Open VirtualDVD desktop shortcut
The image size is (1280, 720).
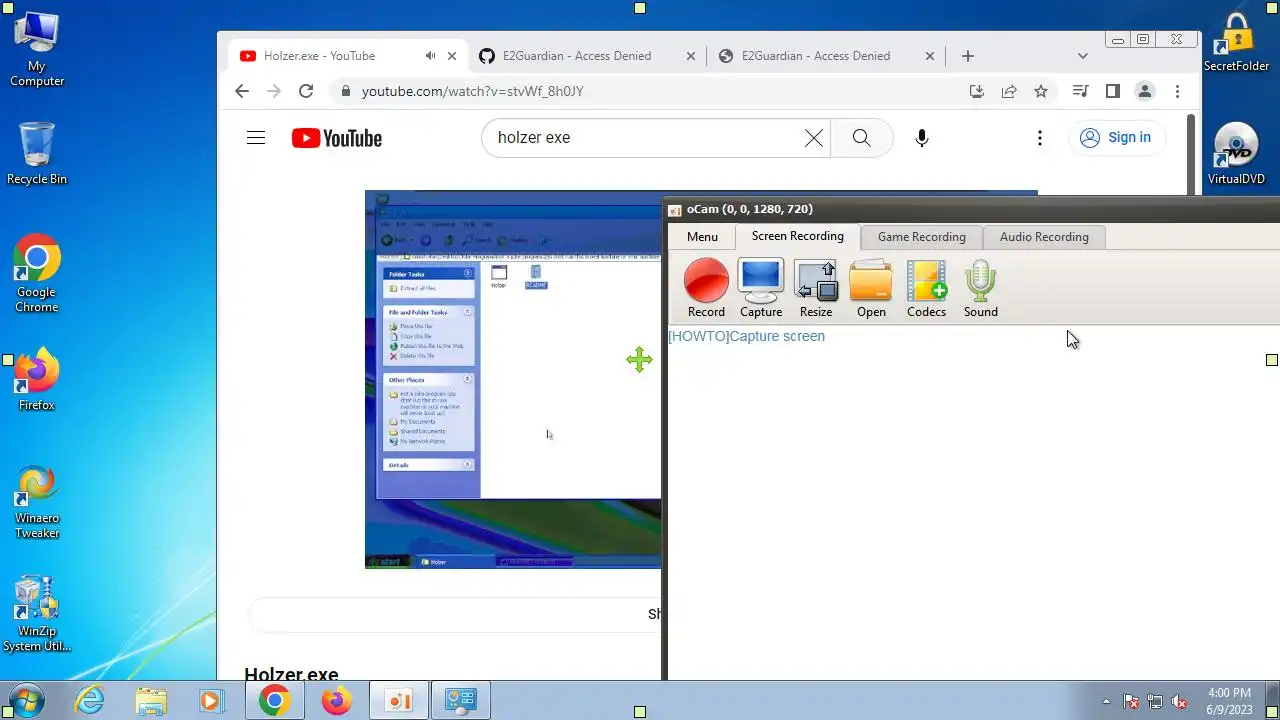click(x=1236, y=154)
